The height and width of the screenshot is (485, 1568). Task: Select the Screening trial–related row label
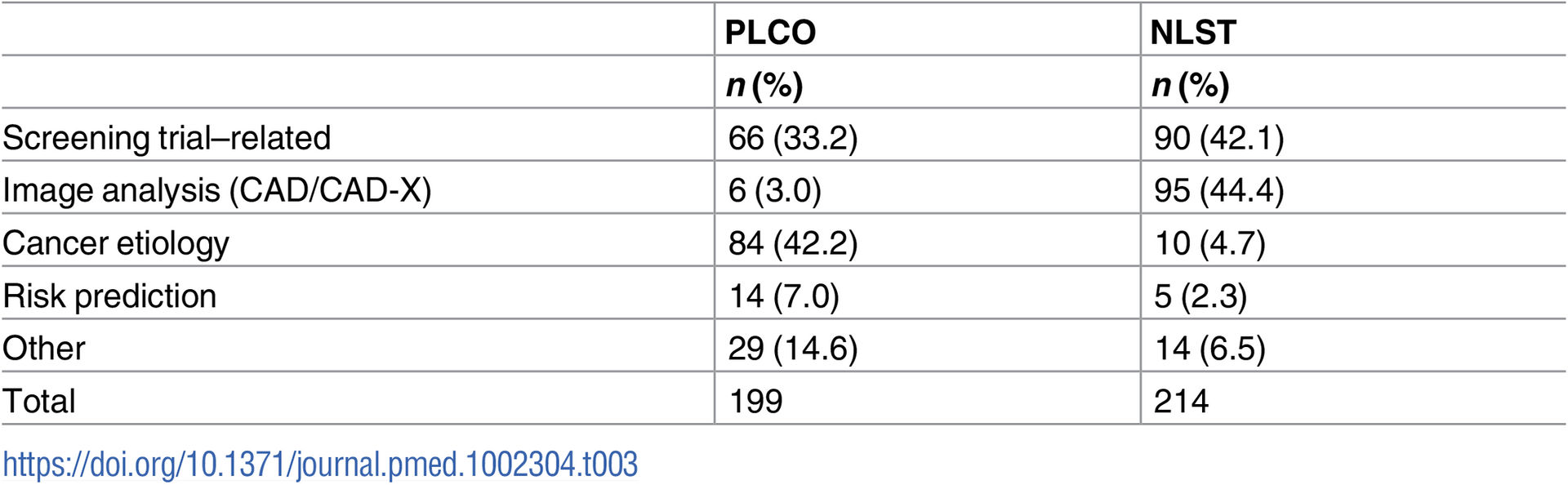(167, 137)
